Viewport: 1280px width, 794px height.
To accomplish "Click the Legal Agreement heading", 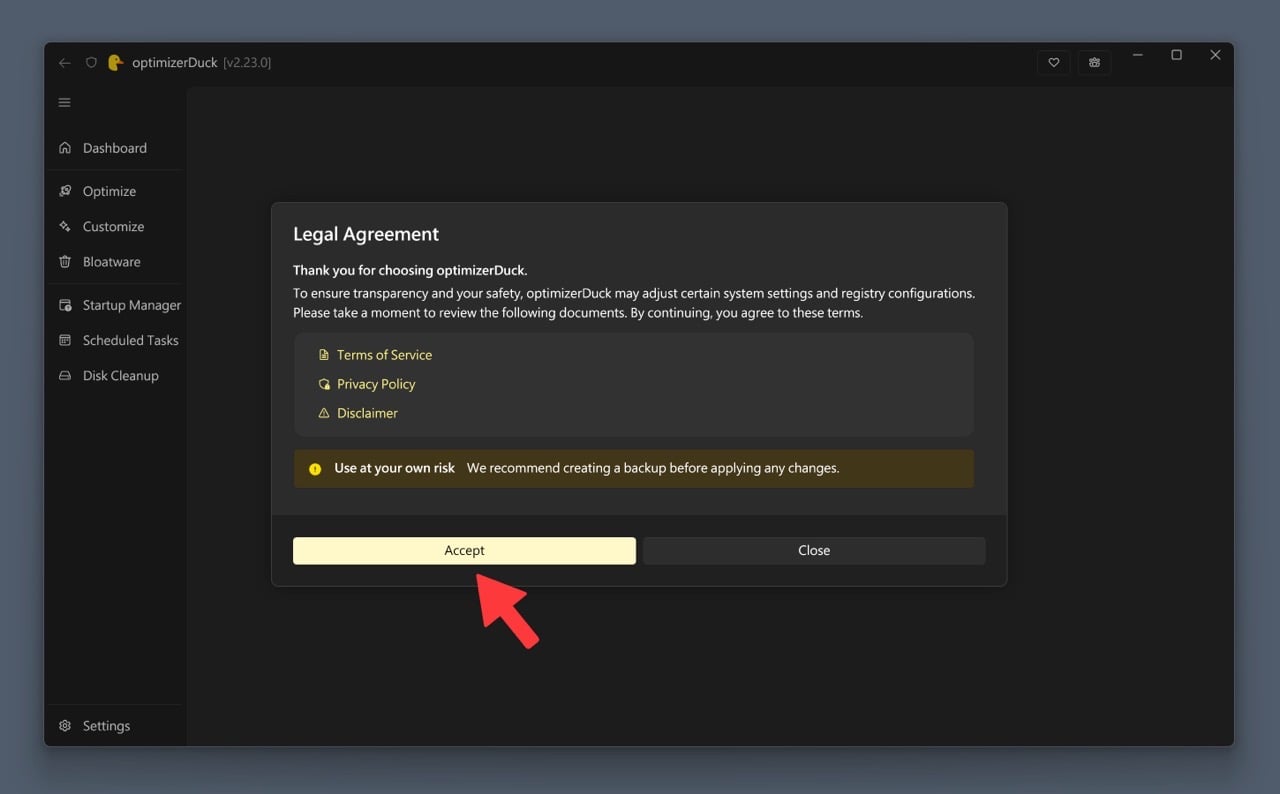I will 366,235.
